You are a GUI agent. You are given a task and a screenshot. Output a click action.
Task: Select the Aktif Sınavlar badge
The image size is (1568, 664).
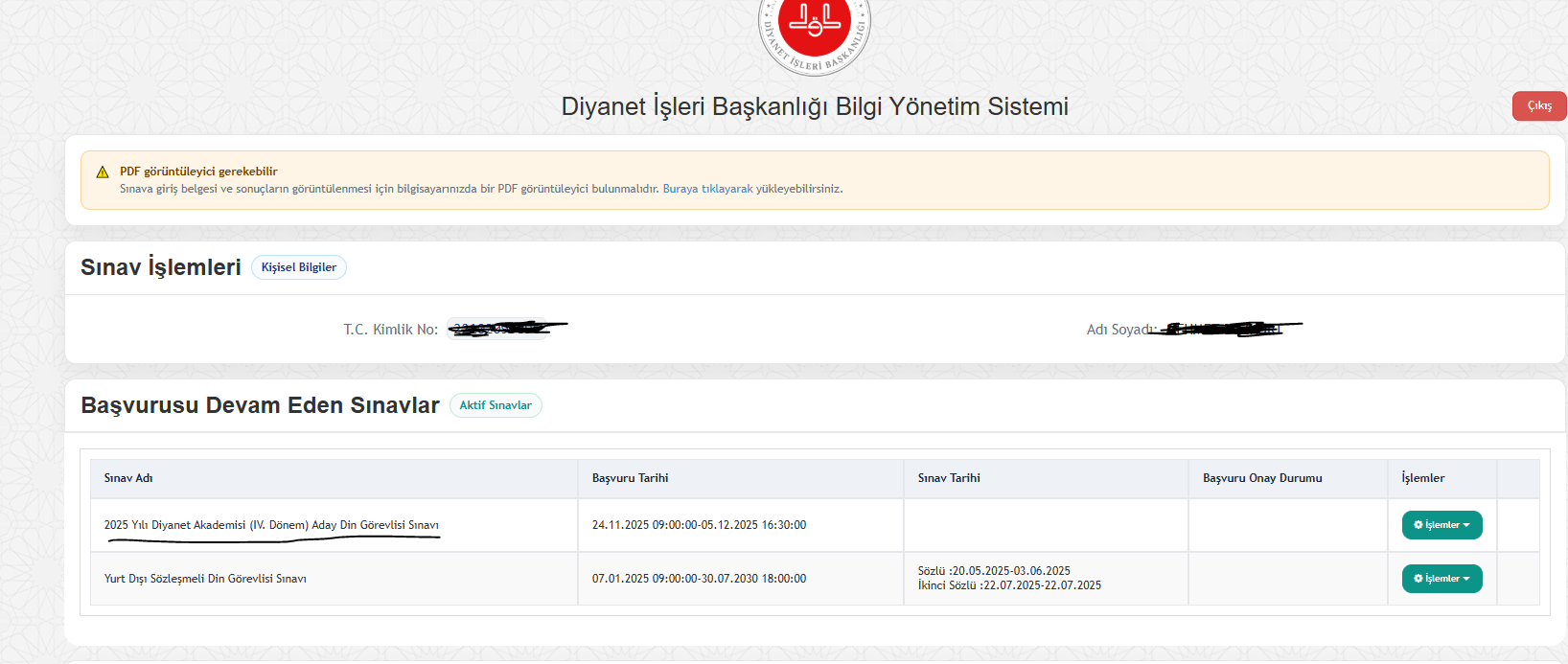click(x=495, y=405)
